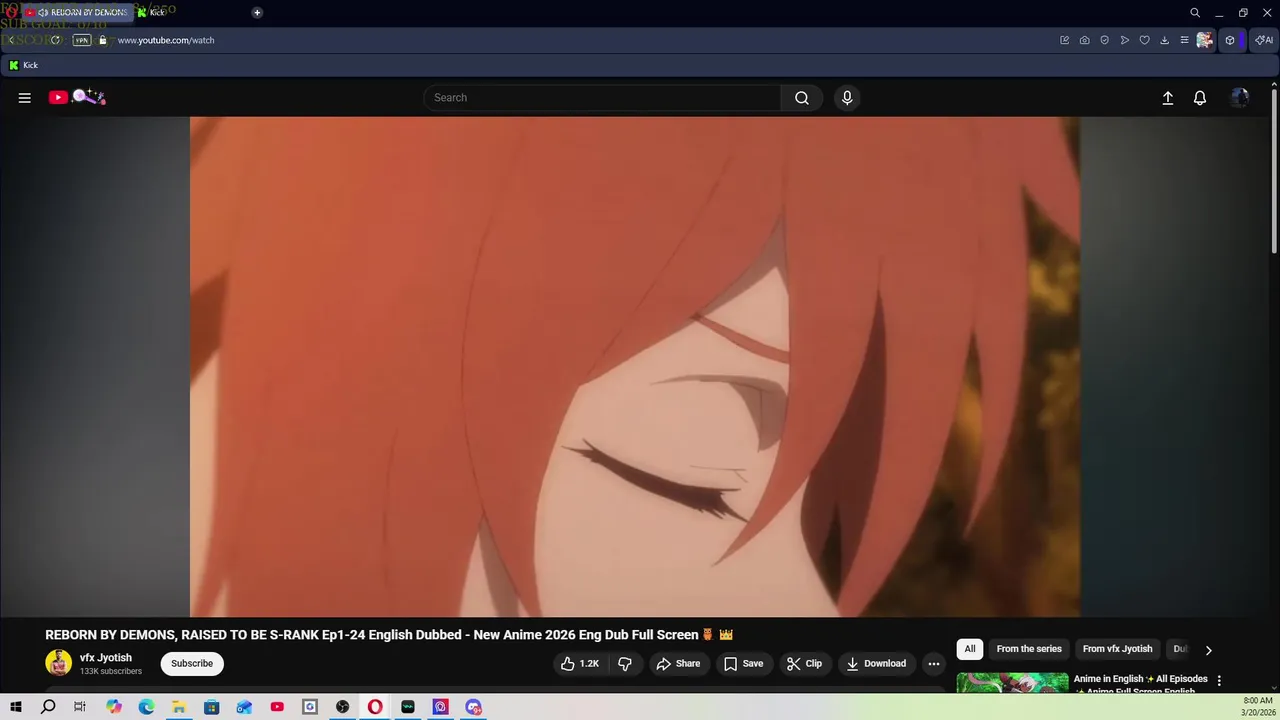The width and height of the screenshot is (1280, 720).
Task: Open the YouTube upload/create icon
Action: click(x=1167, y=98)
